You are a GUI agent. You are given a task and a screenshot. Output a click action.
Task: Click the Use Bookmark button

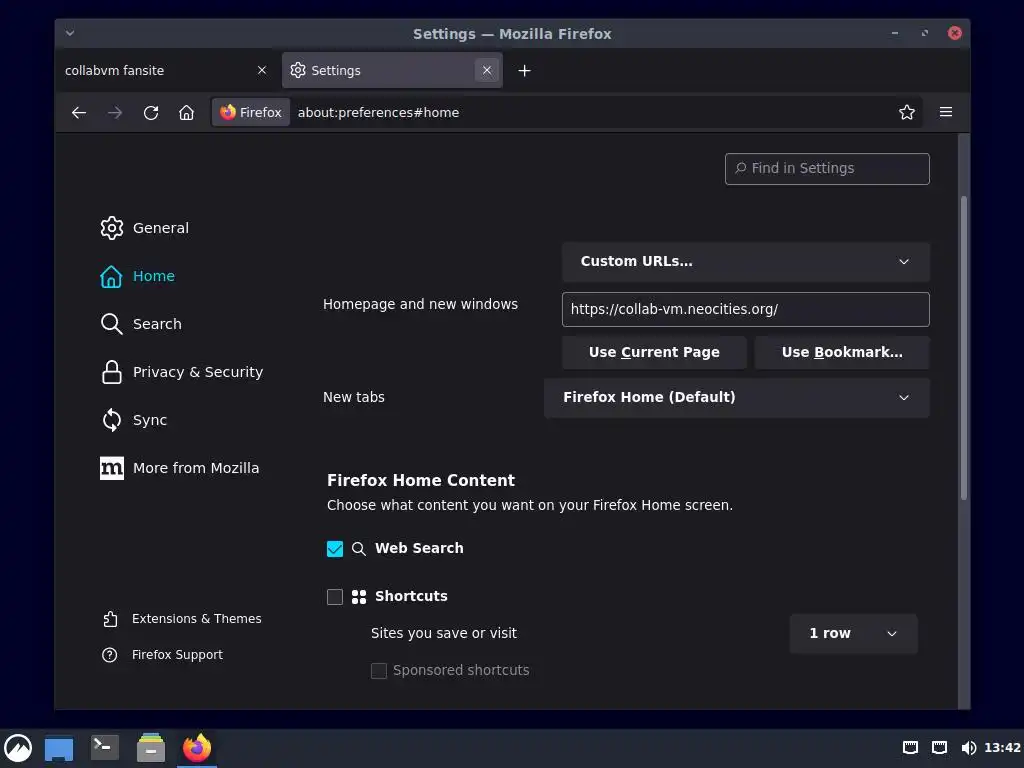[842, 352]
